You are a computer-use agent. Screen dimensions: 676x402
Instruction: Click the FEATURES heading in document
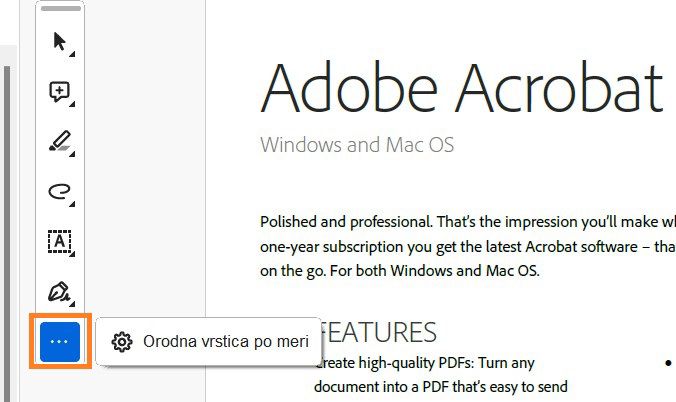point(378,332)
